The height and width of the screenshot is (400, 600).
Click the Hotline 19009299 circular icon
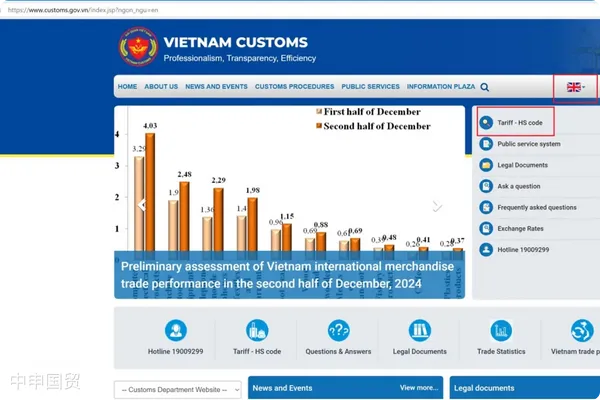point(176,331)
